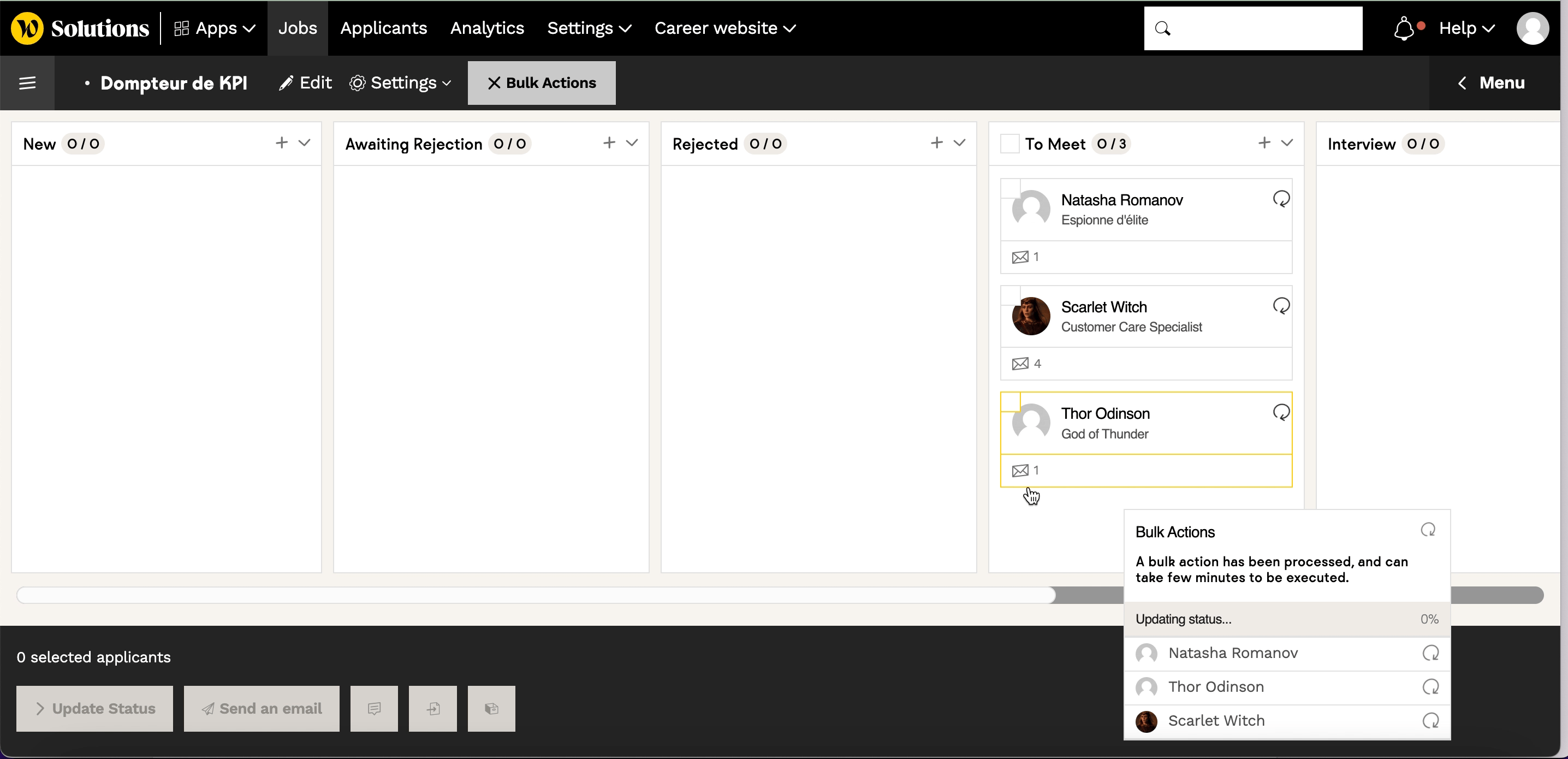Click the add note icon in bottom bar
The height and width of the screenshot is (759, 1568).
374,708
